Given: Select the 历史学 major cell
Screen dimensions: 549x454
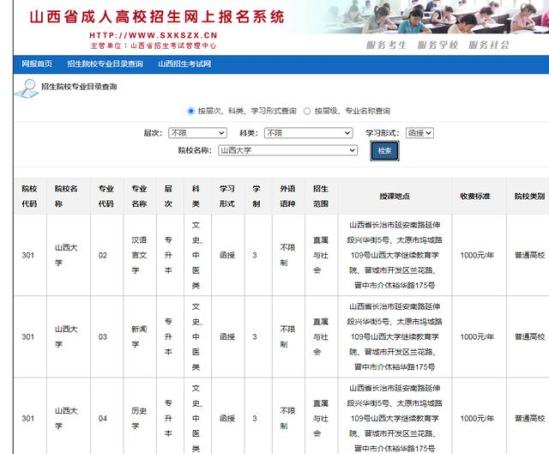Looking at the screenshot, I should click(x=139, y=418).
